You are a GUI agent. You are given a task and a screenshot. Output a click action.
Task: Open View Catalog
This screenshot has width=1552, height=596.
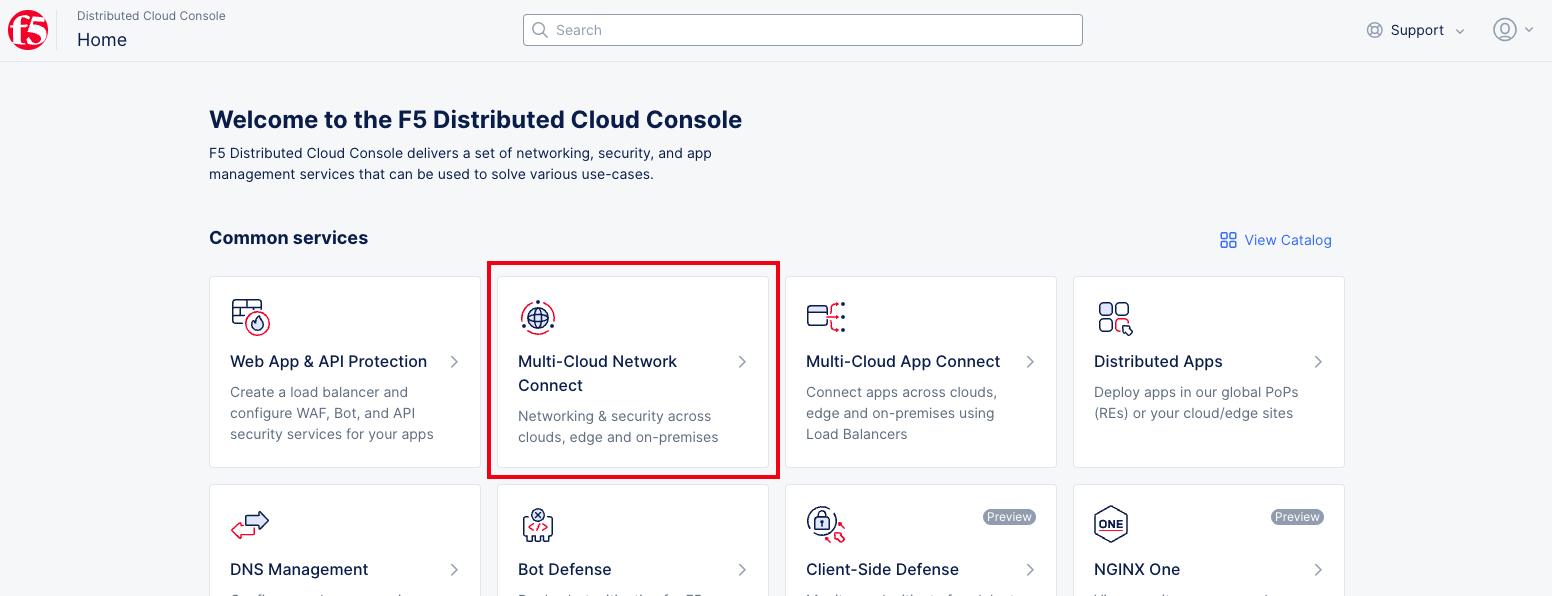[1288, 240]
